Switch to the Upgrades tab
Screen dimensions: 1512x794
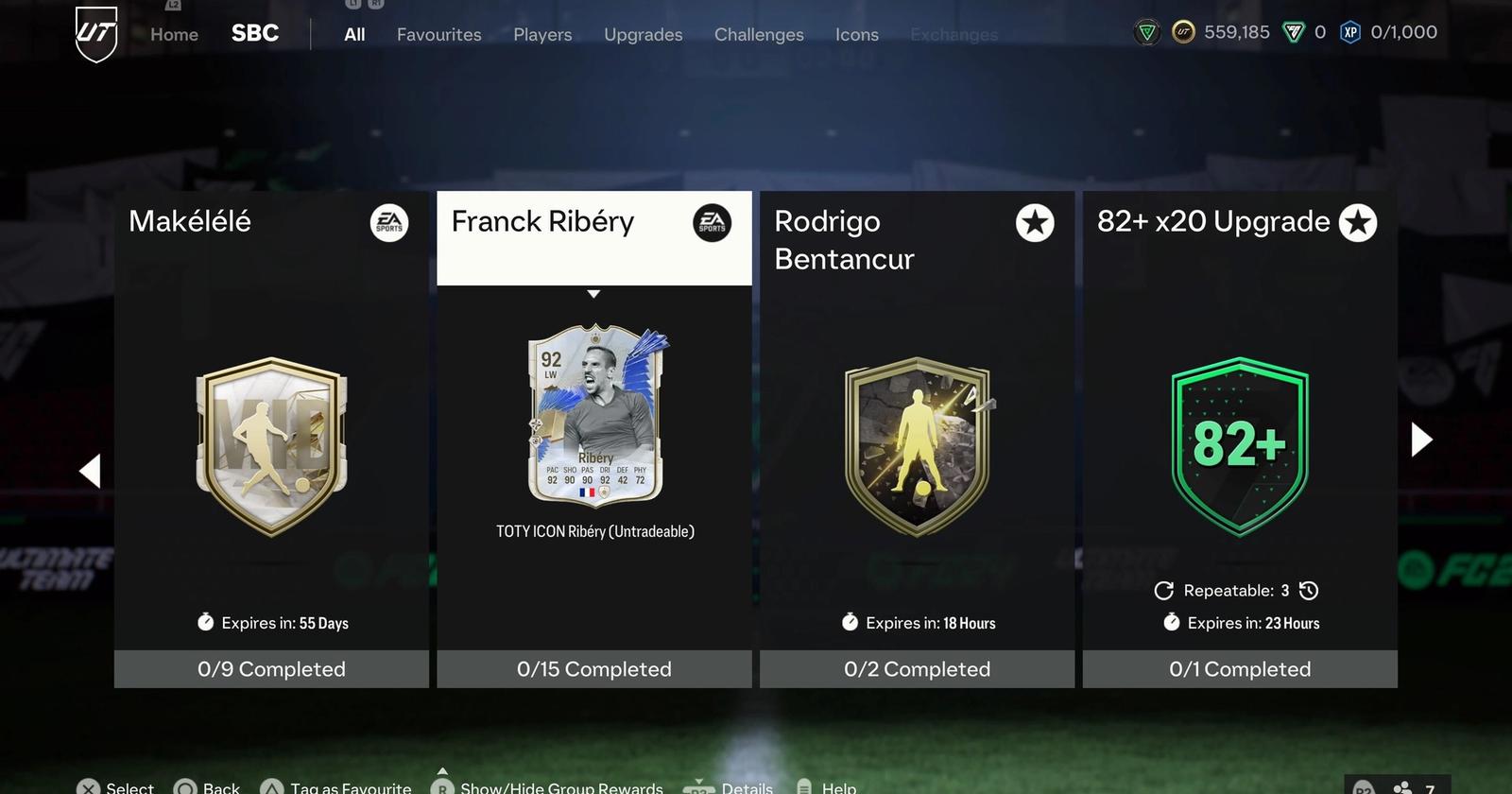[643, 34]
